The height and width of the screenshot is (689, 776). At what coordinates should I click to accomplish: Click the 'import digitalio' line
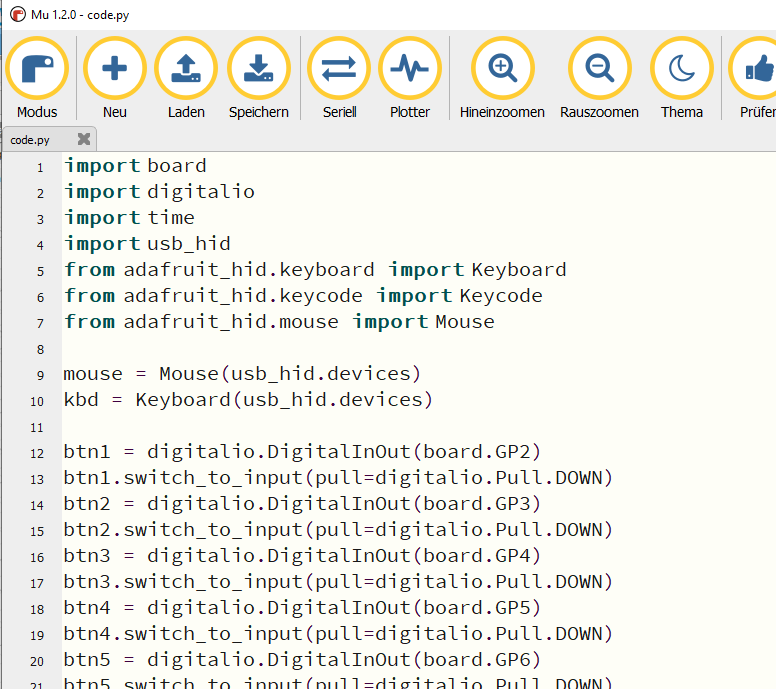coord(159,192)
